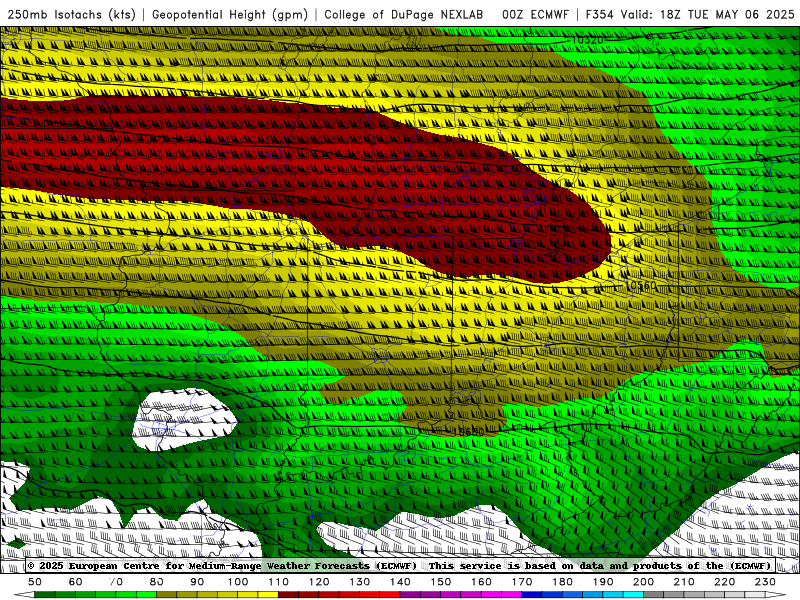Image resolution: width=800 pixels, height=600 pixels.
Task: Click the 150 value on the legend
Action: point(441,582)
